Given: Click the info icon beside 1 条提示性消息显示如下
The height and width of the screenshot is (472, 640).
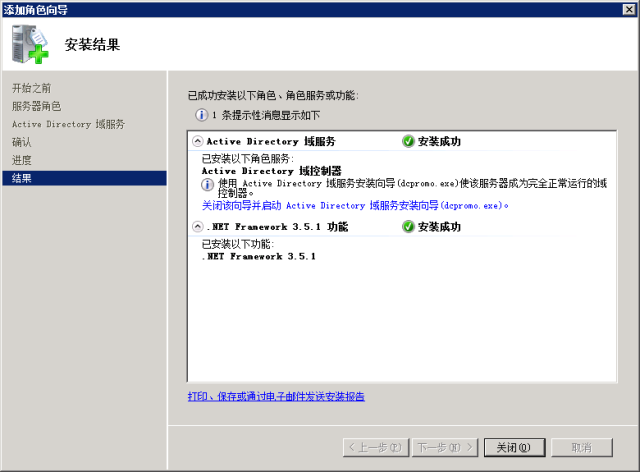Looking at the screenshot, I should point(201,115).
